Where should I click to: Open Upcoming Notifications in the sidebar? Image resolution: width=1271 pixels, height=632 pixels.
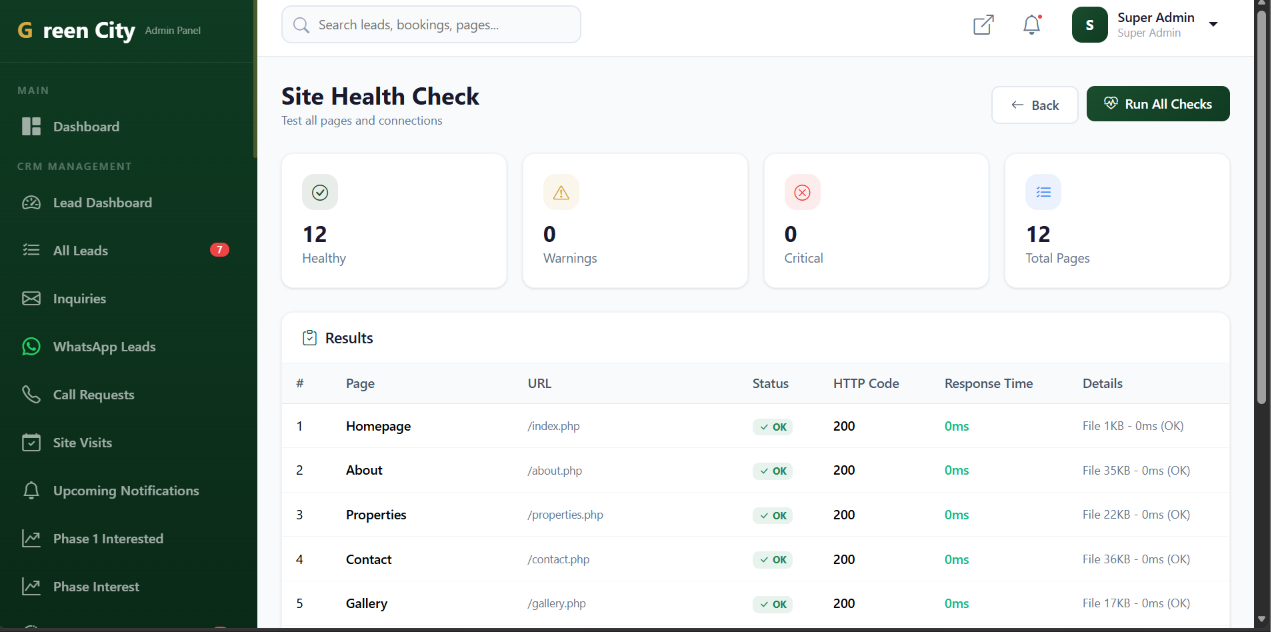[x=127, y=490]
